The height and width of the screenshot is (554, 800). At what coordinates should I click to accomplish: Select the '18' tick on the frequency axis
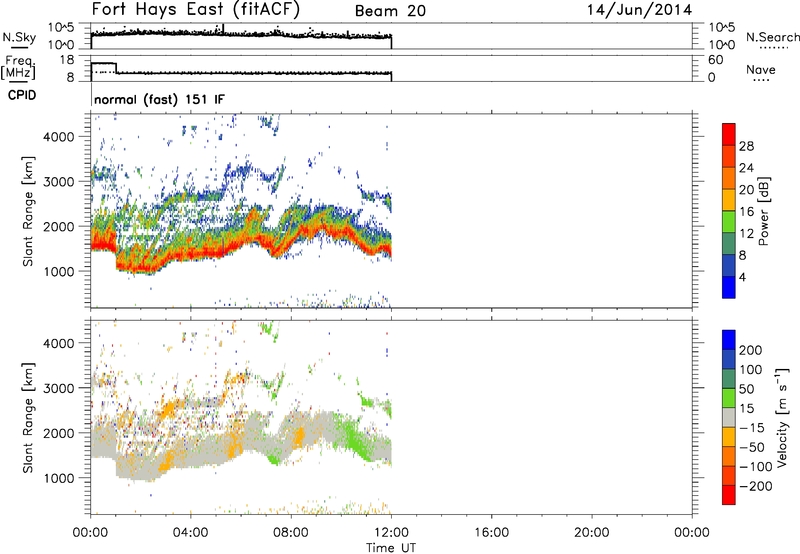pyautogui.click(x=67, y=60)
